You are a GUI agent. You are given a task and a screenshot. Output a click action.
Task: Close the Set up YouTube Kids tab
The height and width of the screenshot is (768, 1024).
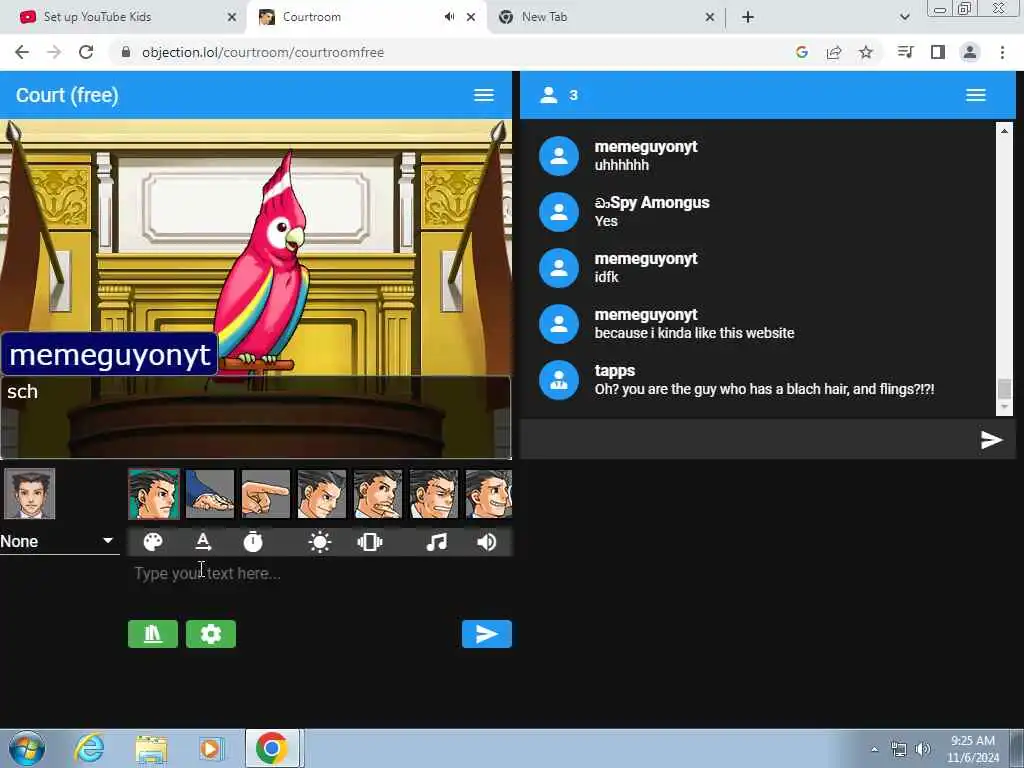pos(232,18)
